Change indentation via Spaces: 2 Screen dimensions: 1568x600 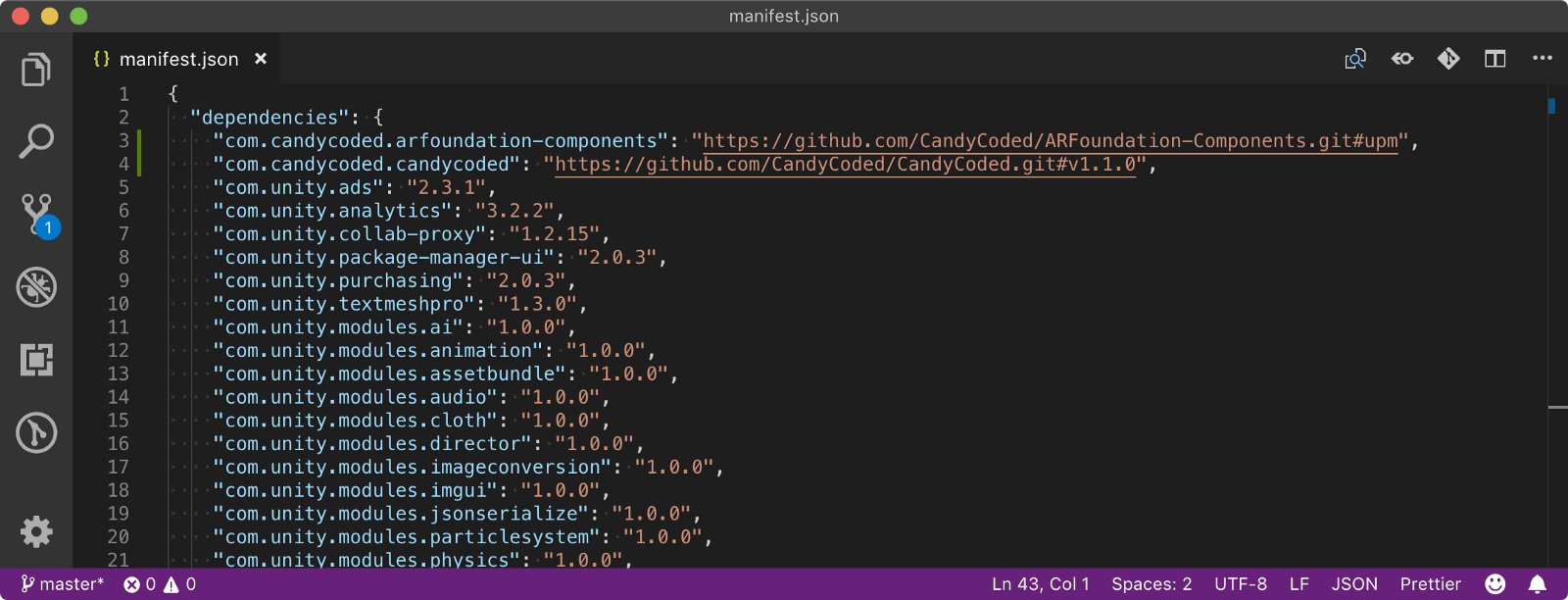[1151, 584]
